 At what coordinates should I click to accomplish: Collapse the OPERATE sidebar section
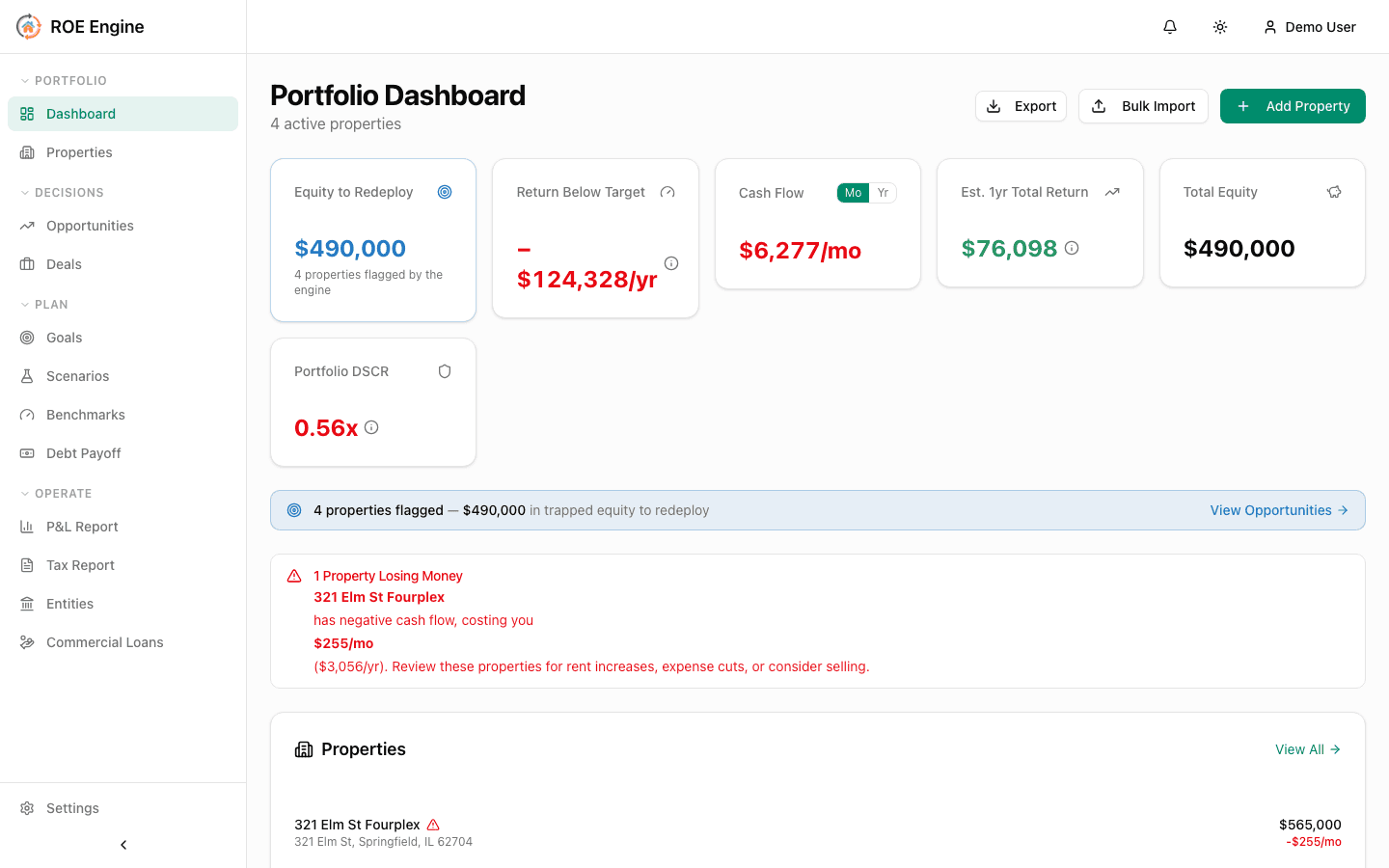pos(56,494)
